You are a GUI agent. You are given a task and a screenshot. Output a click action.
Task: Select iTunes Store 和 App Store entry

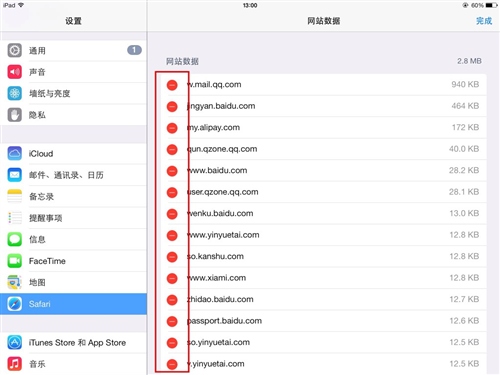pos(77,343)
